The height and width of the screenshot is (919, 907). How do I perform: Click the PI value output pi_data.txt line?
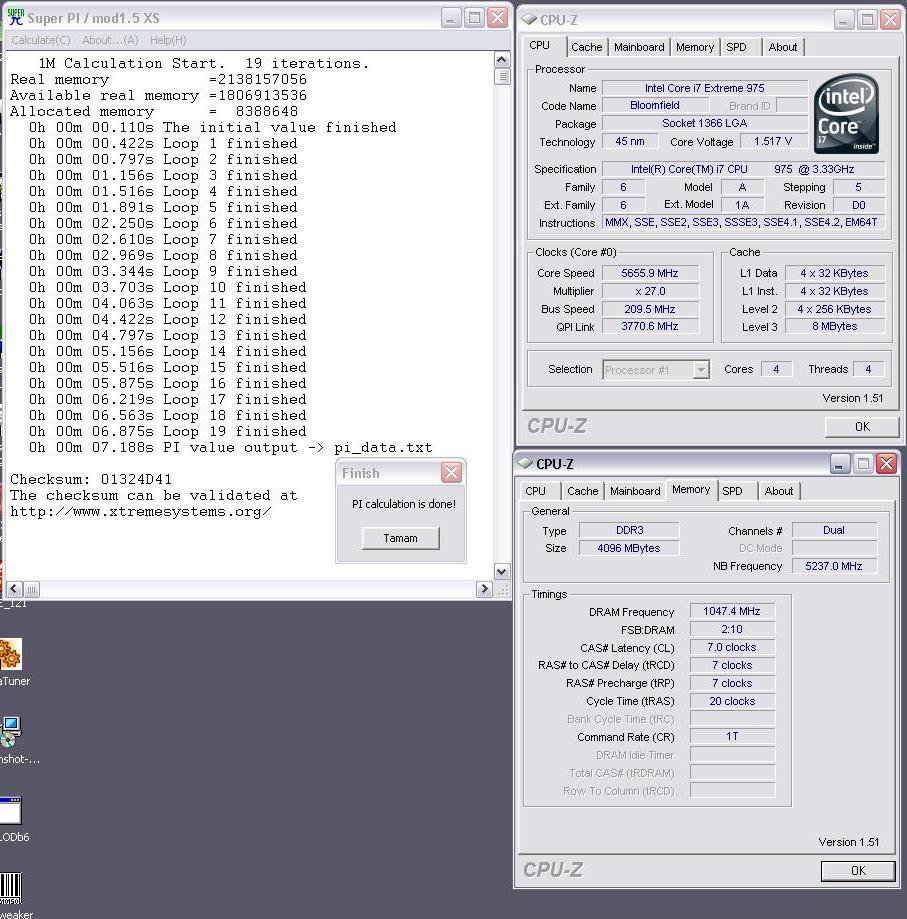(230, 448)
